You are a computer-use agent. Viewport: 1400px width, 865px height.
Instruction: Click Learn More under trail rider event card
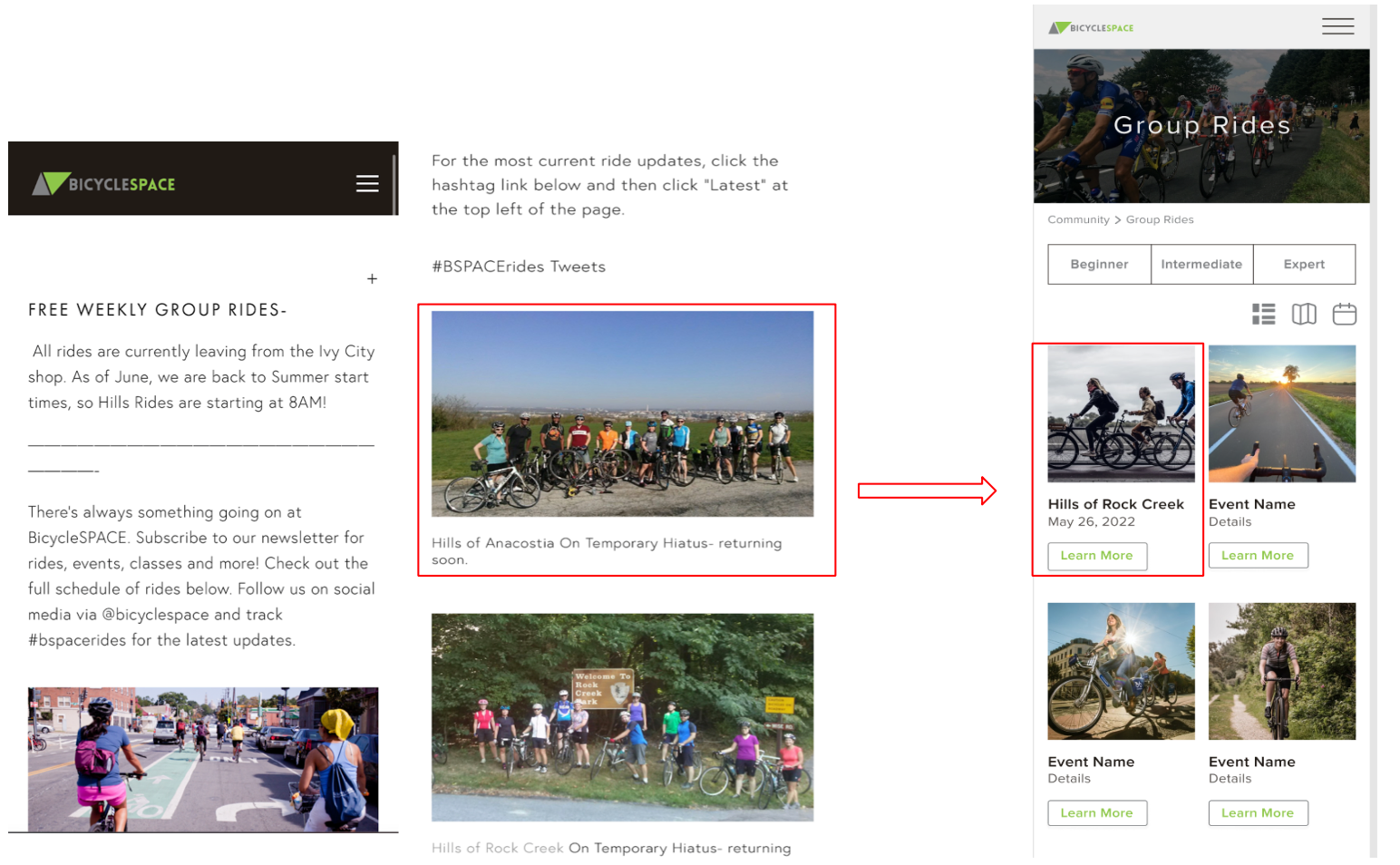point(1258,813)
